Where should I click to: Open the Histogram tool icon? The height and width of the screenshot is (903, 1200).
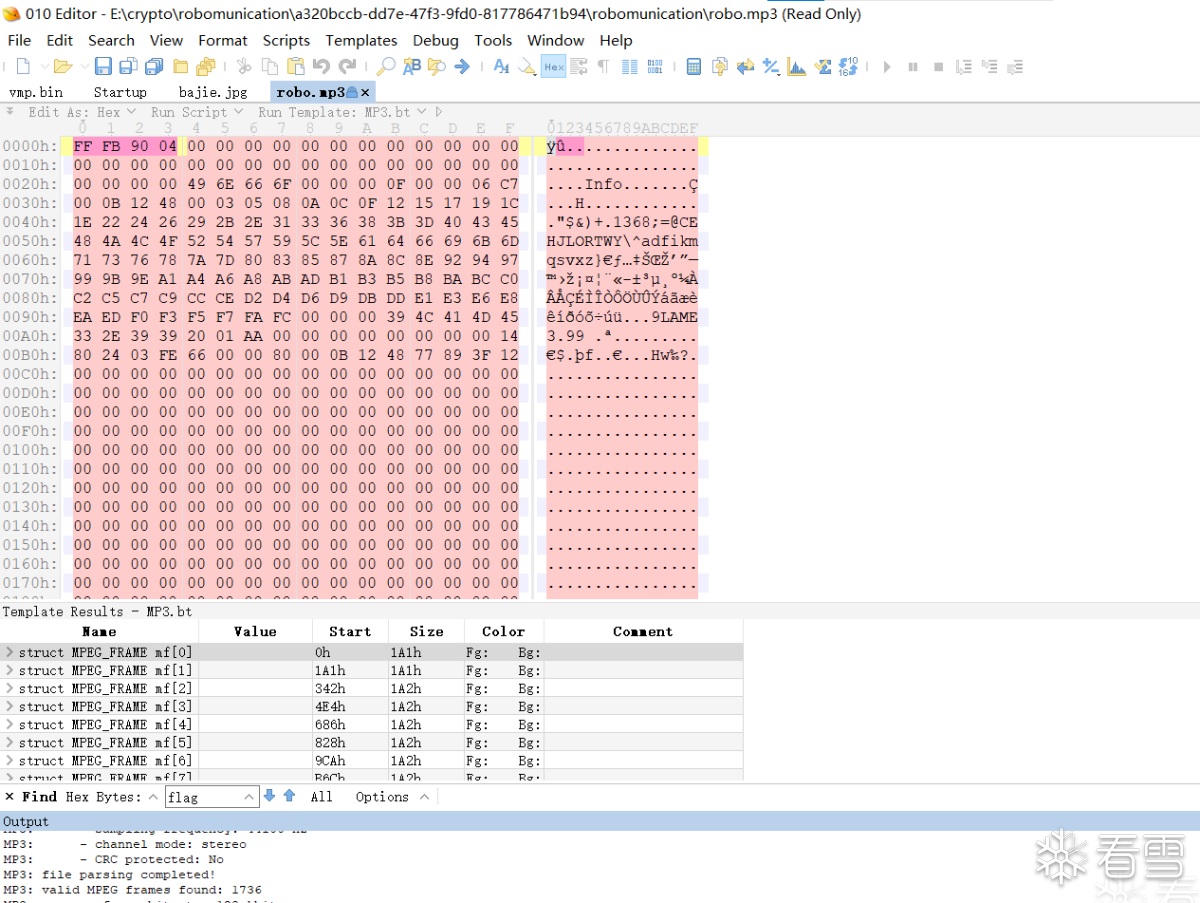[797, 67]
